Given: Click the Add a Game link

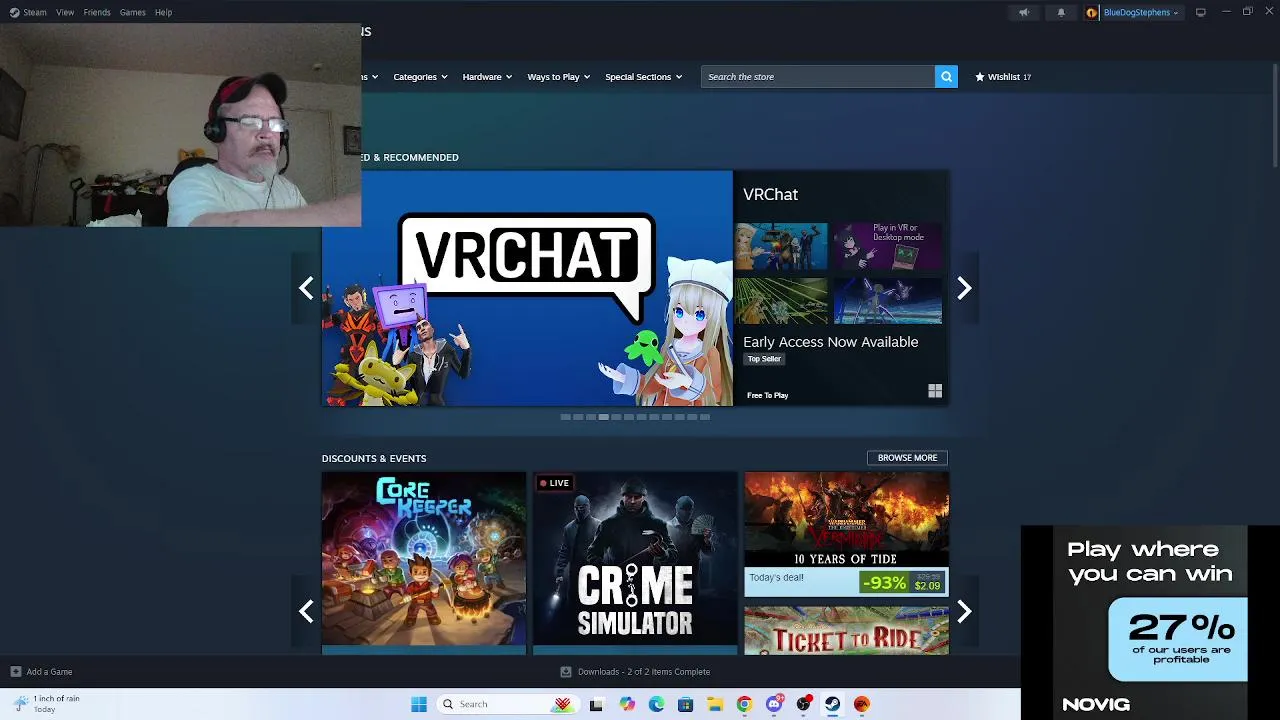Looking at the screenshot, I should pos(49,672).
